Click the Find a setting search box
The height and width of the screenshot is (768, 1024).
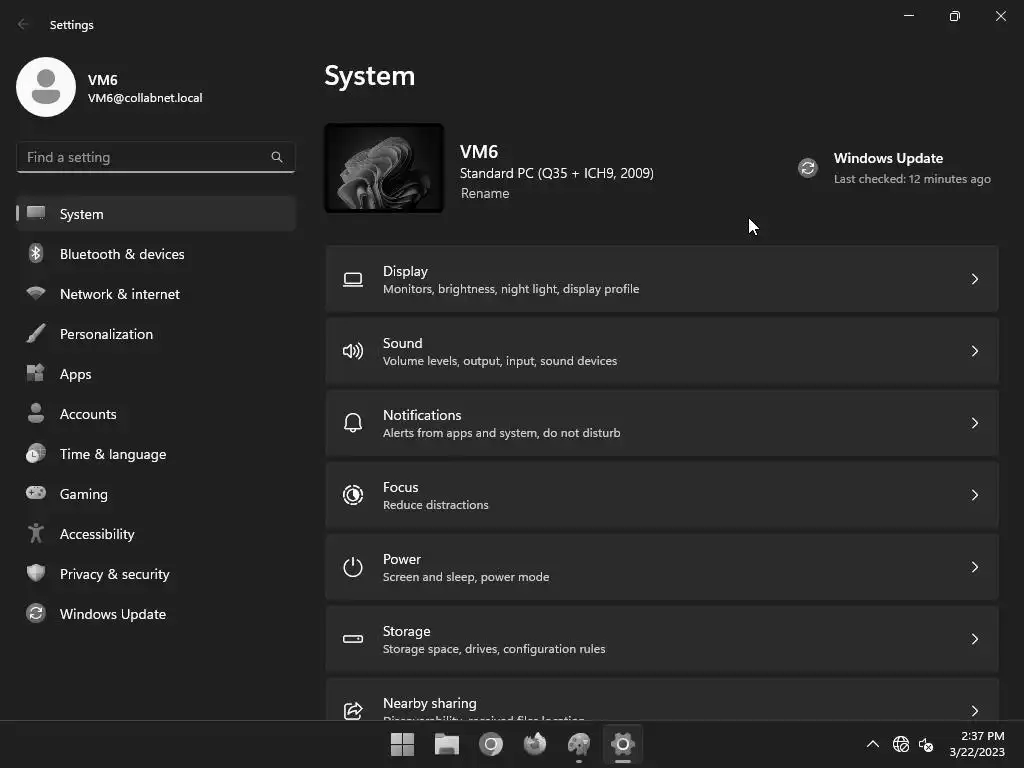[x=155, y=157]
